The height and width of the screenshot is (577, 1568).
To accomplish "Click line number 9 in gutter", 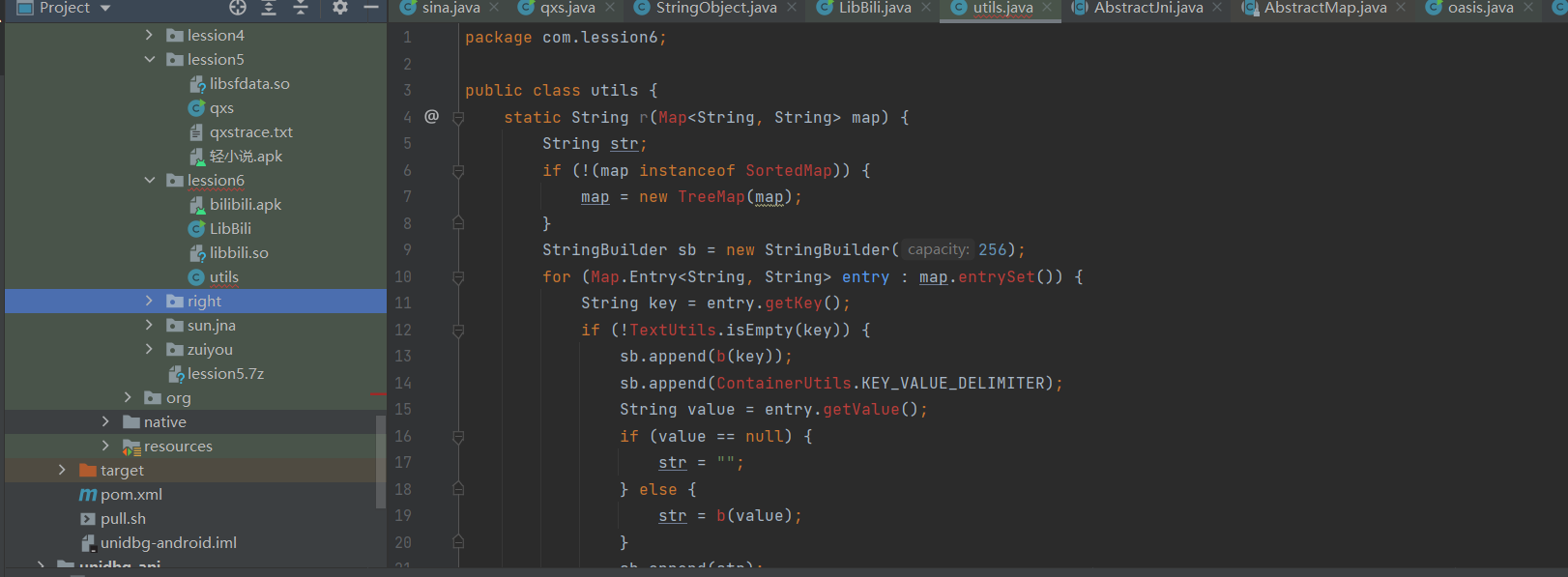I will coord(407,249).
